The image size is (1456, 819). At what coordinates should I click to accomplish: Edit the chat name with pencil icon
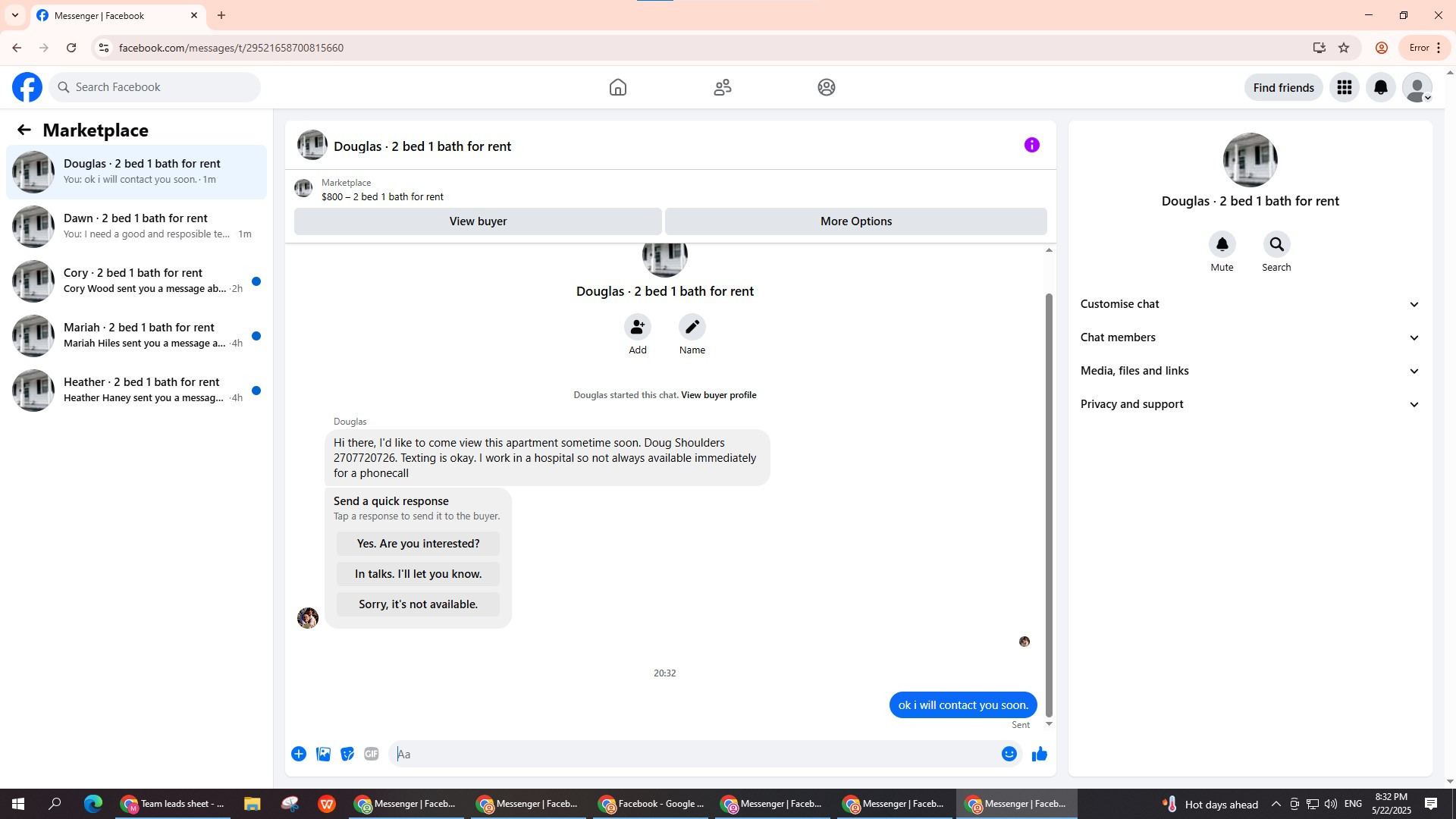692,327
